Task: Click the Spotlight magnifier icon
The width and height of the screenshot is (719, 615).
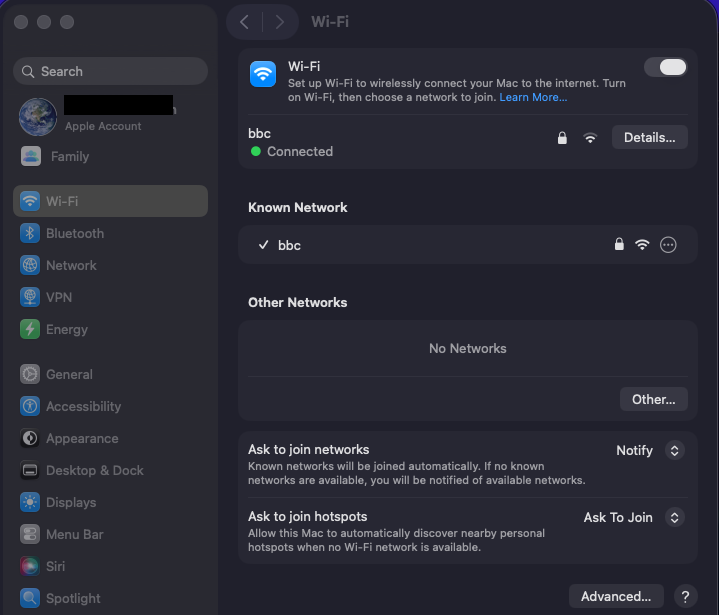Action: pos(30,598)
